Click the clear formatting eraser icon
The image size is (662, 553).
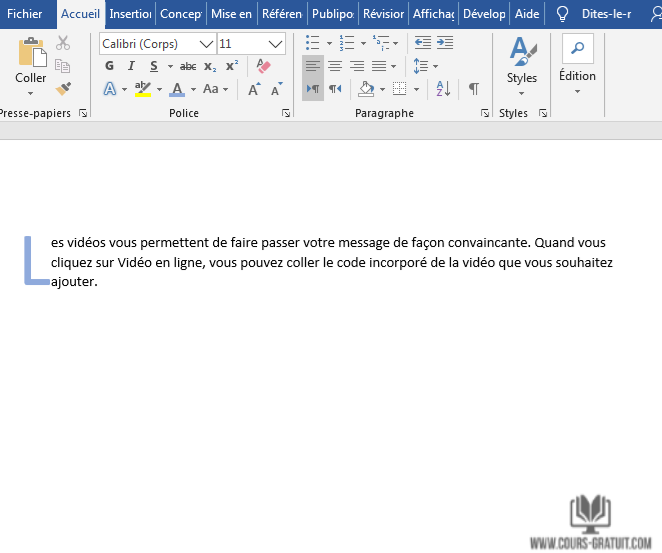(x=263, y=66)
